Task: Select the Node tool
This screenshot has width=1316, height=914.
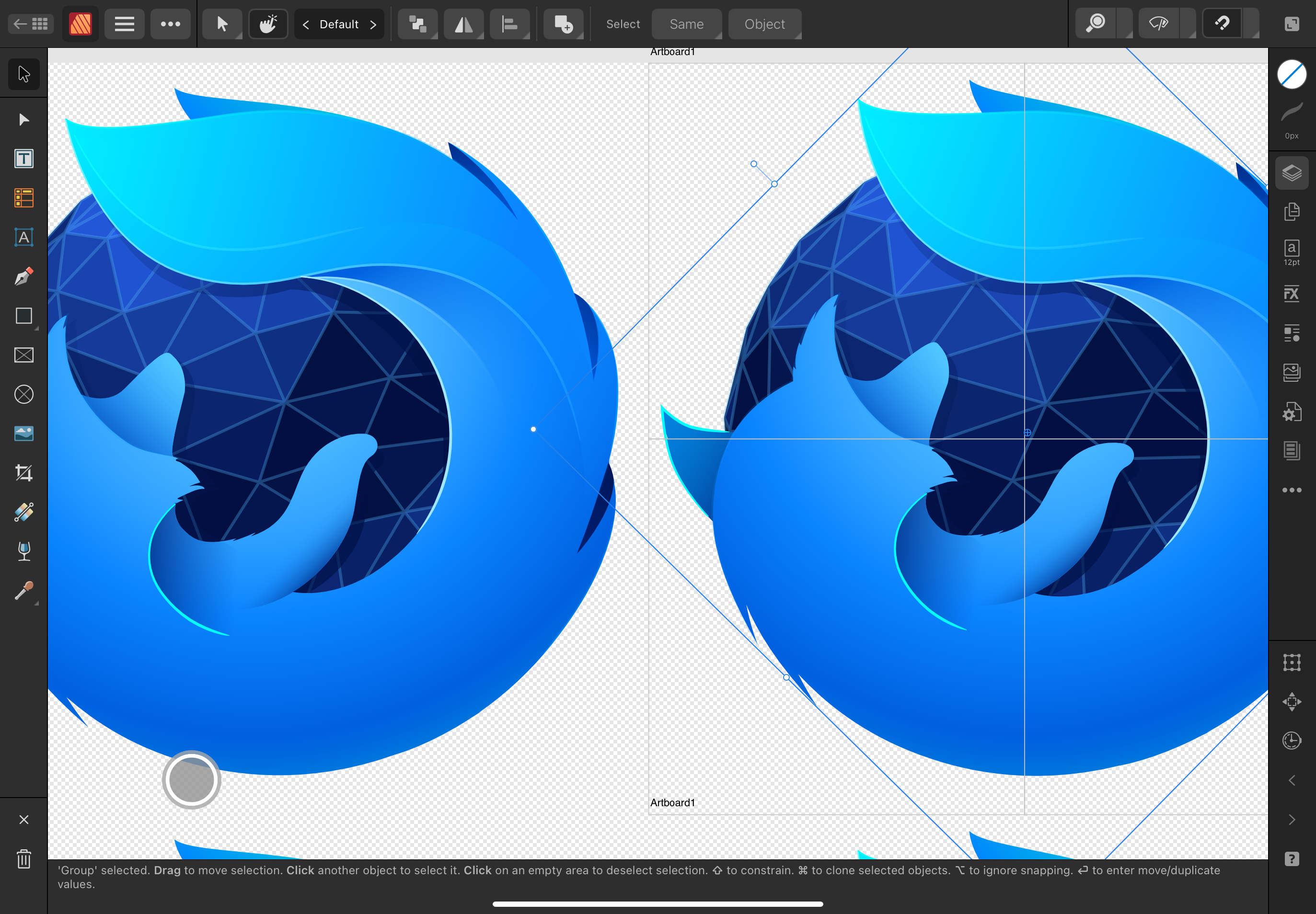Action: [23, 119]
